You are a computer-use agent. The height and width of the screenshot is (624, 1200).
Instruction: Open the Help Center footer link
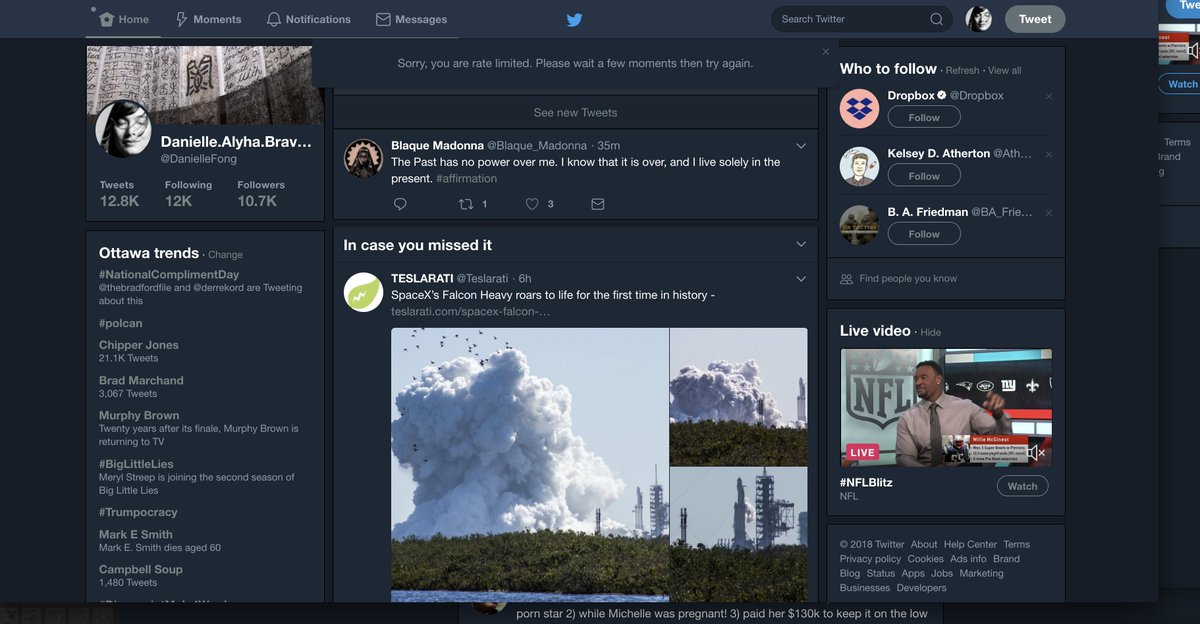click(x=970, y=545)
